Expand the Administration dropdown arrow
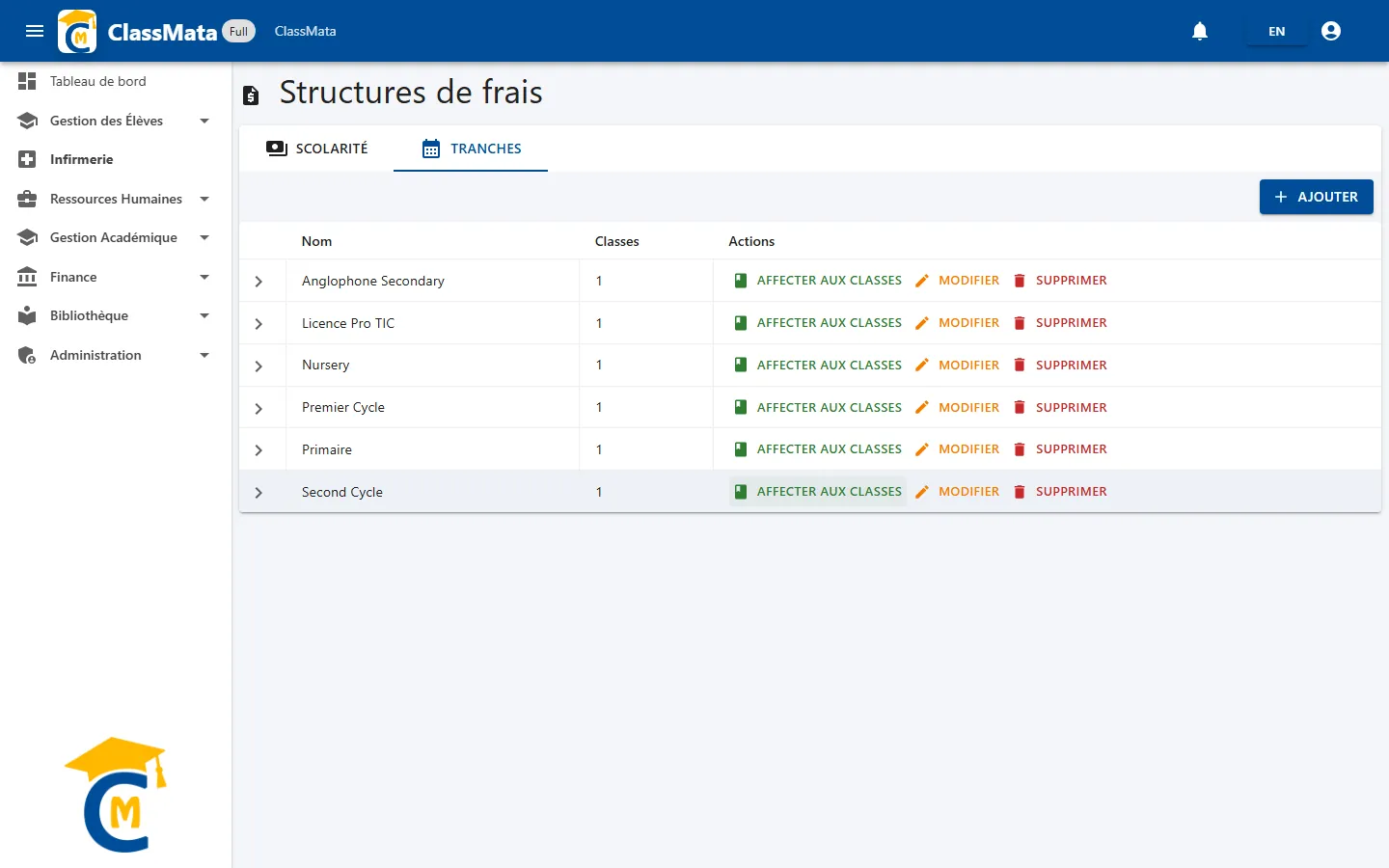 [204, 355]
